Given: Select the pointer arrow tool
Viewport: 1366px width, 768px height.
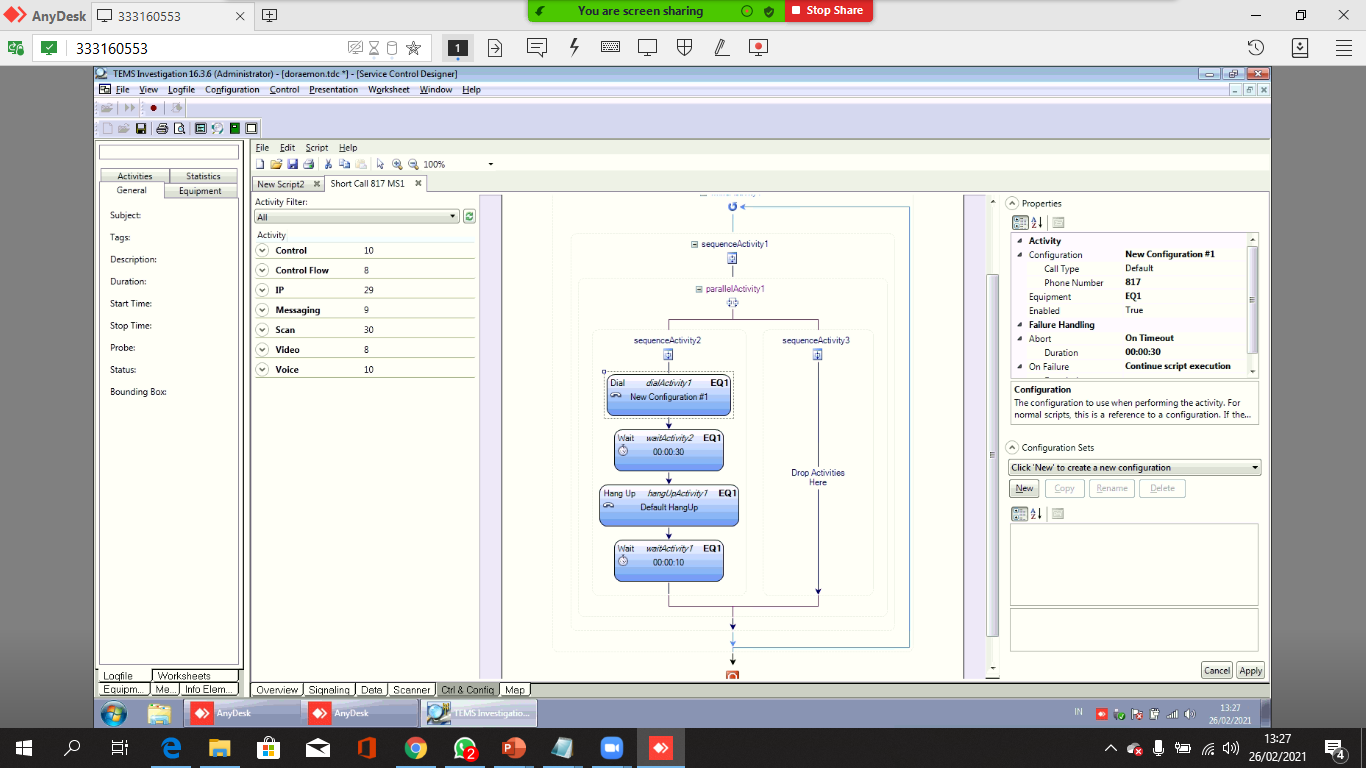Looking at the screenshot, I should click(x=380, y=164).
